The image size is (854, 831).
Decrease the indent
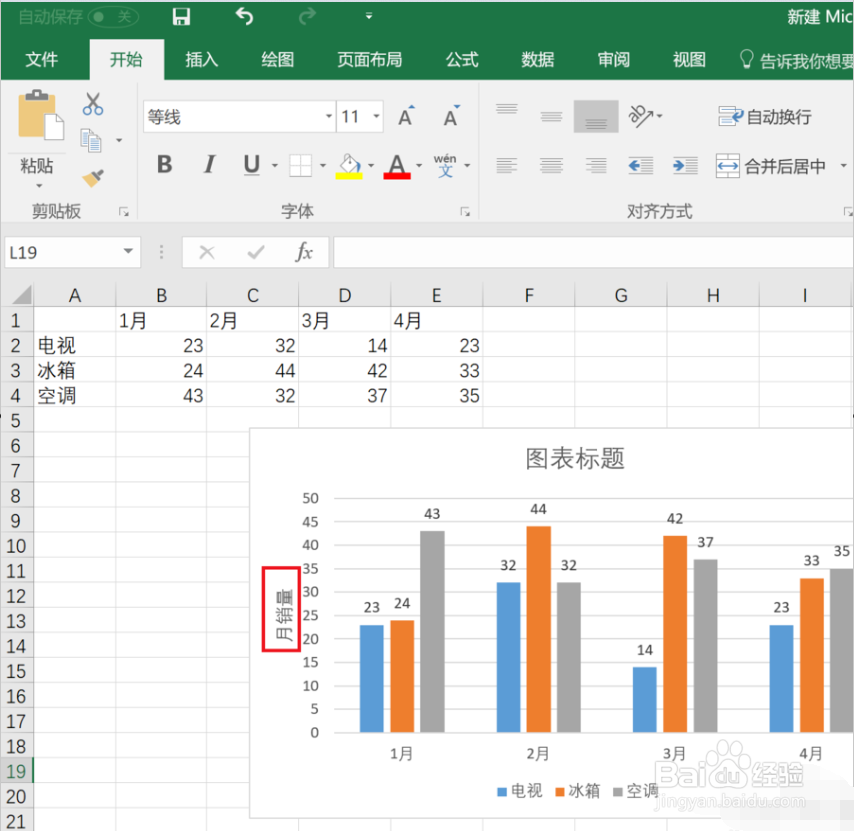(641, 166)
